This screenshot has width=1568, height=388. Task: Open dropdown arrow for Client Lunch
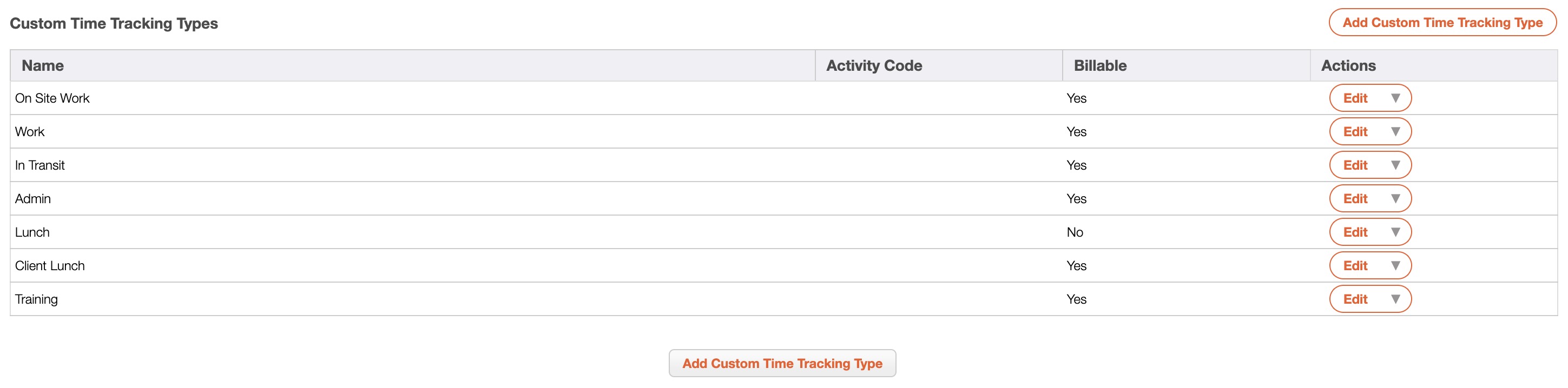(x=1396, y=266)
